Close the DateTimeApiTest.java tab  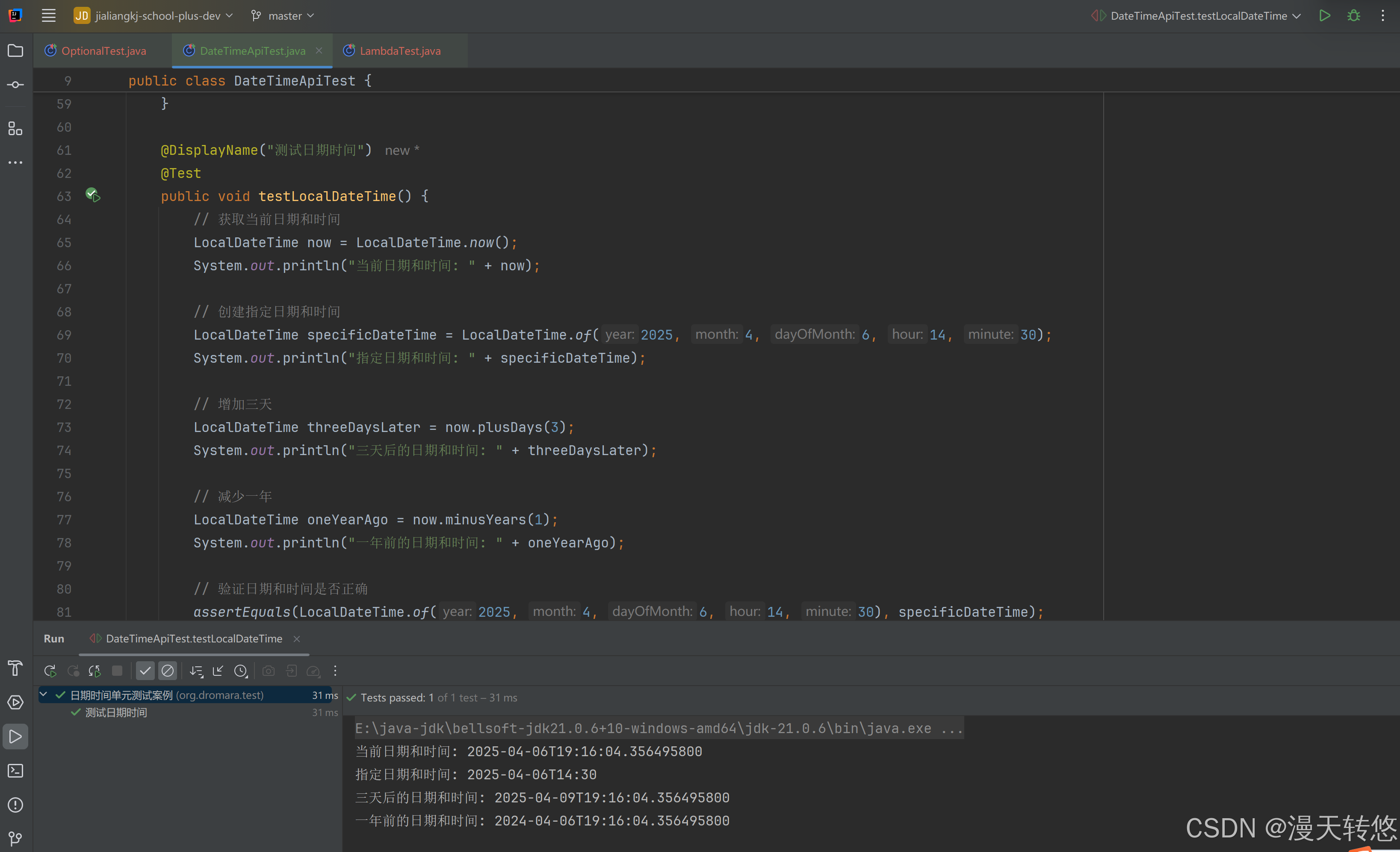tap(319, 50)
